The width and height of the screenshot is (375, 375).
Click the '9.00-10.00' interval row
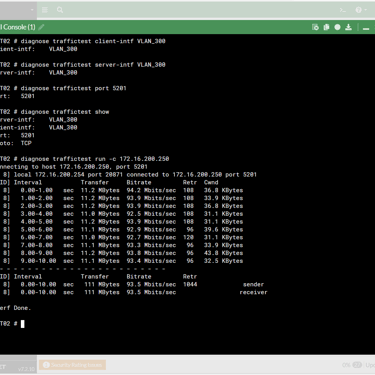pos(121,261)
